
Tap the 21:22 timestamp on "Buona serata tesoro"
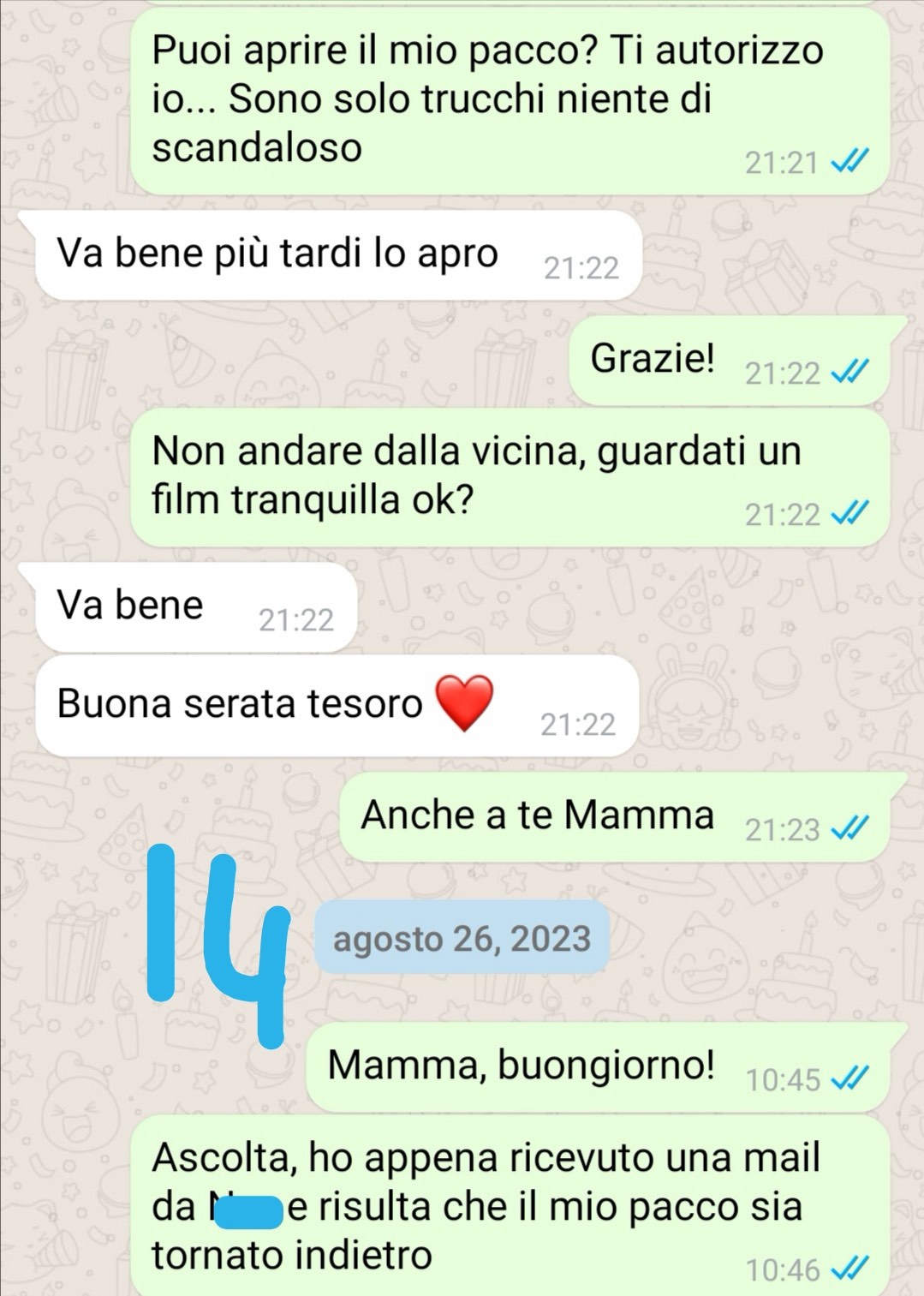pyautogui.click(x=578, y=725)
